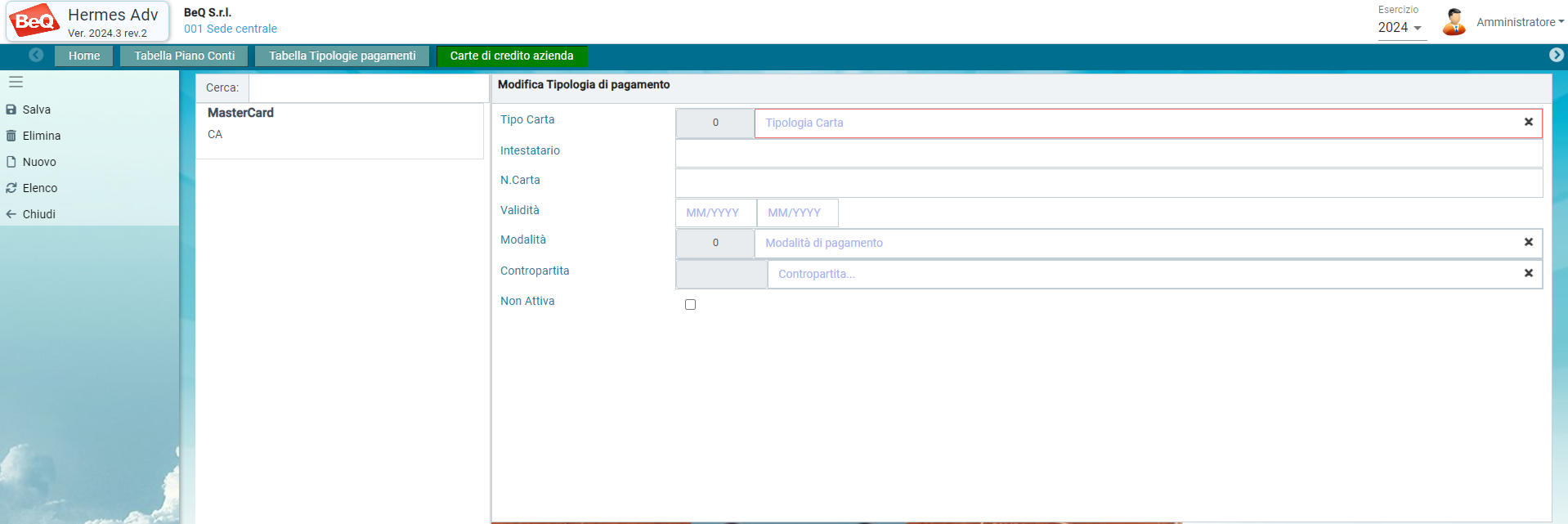This screenshot has width=1568, height=524.
Task: Clear the Tipologia Carta field
Action: [x=1528, y=122]
